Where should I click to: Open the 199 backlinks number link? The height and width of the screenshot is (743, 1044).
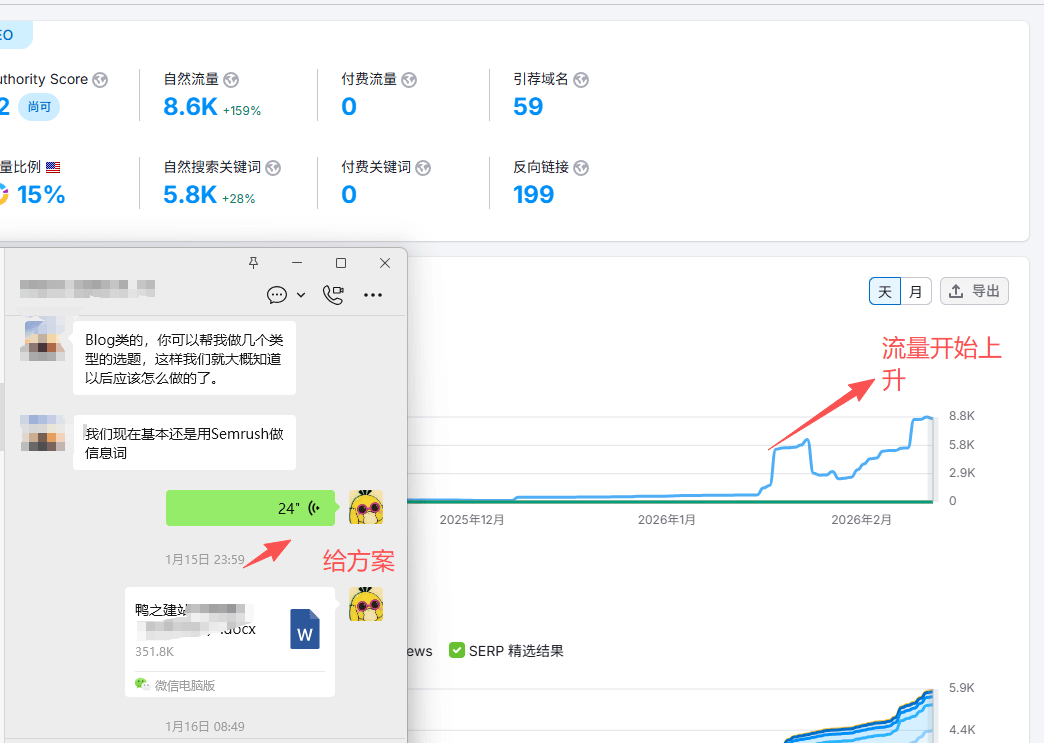point(533,195)
